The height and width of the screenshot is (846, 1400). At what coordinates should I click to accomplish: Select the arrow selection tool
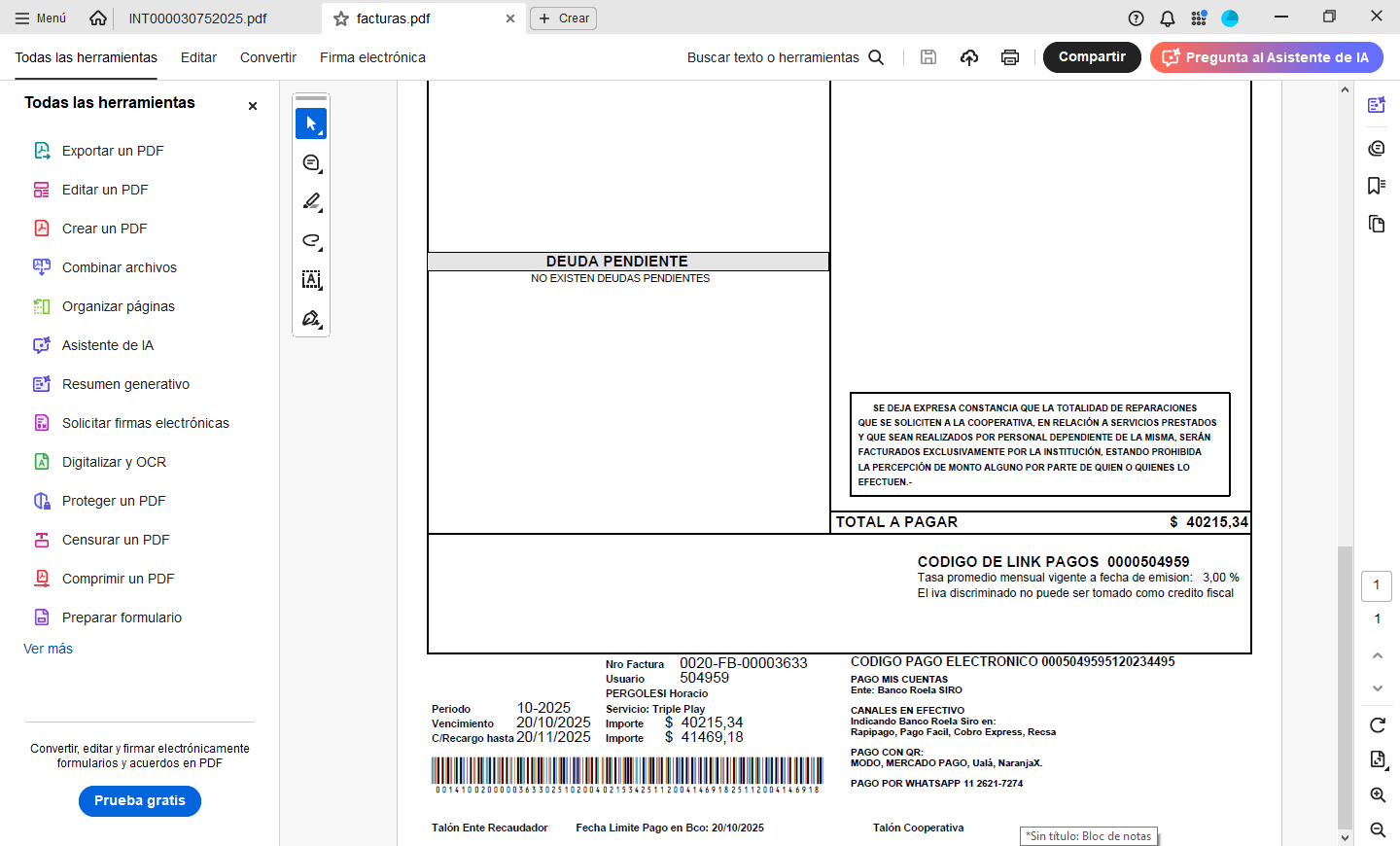(x=311, y=123)
